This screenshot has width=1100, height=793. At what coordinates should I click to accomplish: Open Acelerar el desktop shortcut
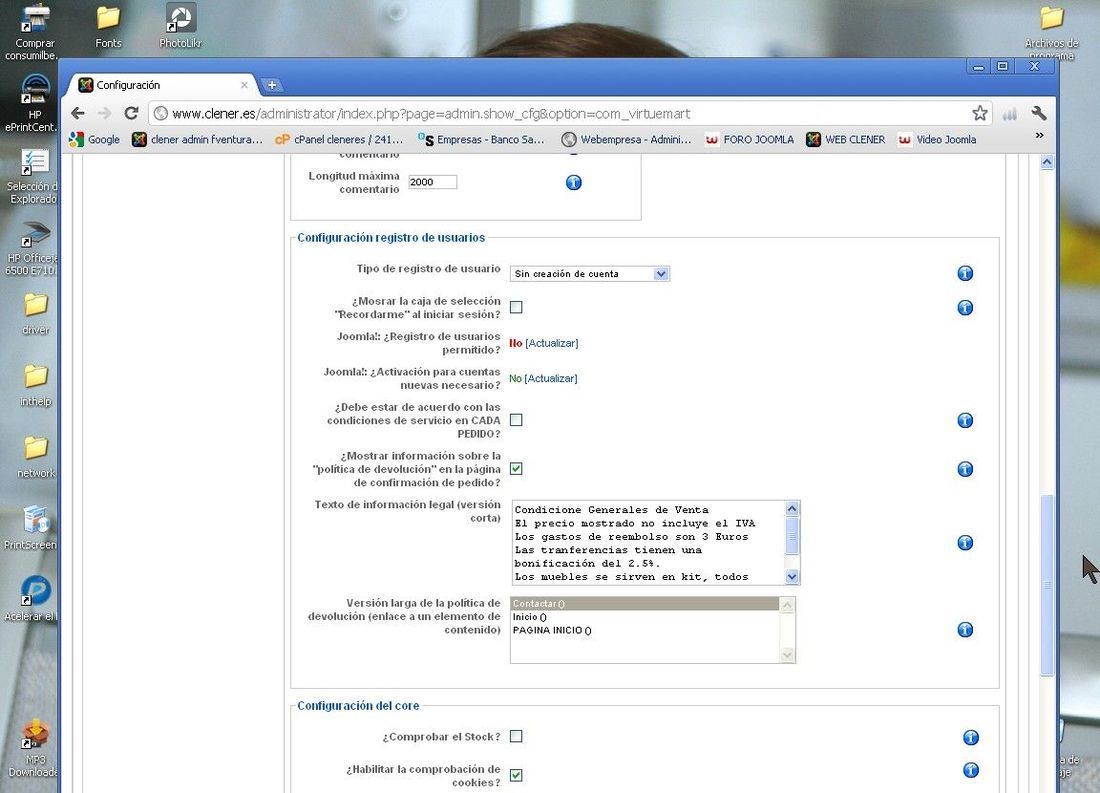[x=32, y=599]
